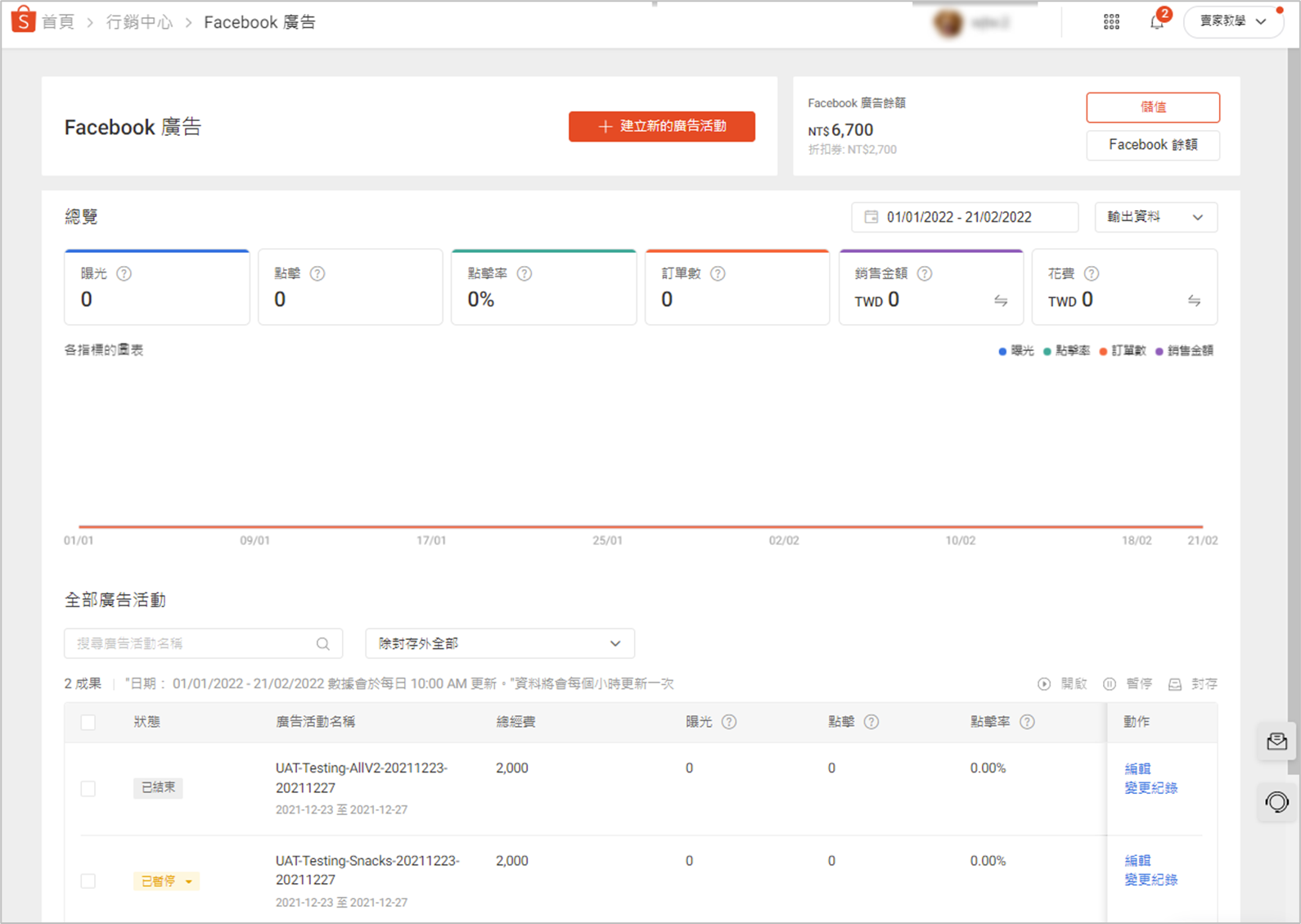Click the help icon beside 銷售金額 card

(925, 273)
